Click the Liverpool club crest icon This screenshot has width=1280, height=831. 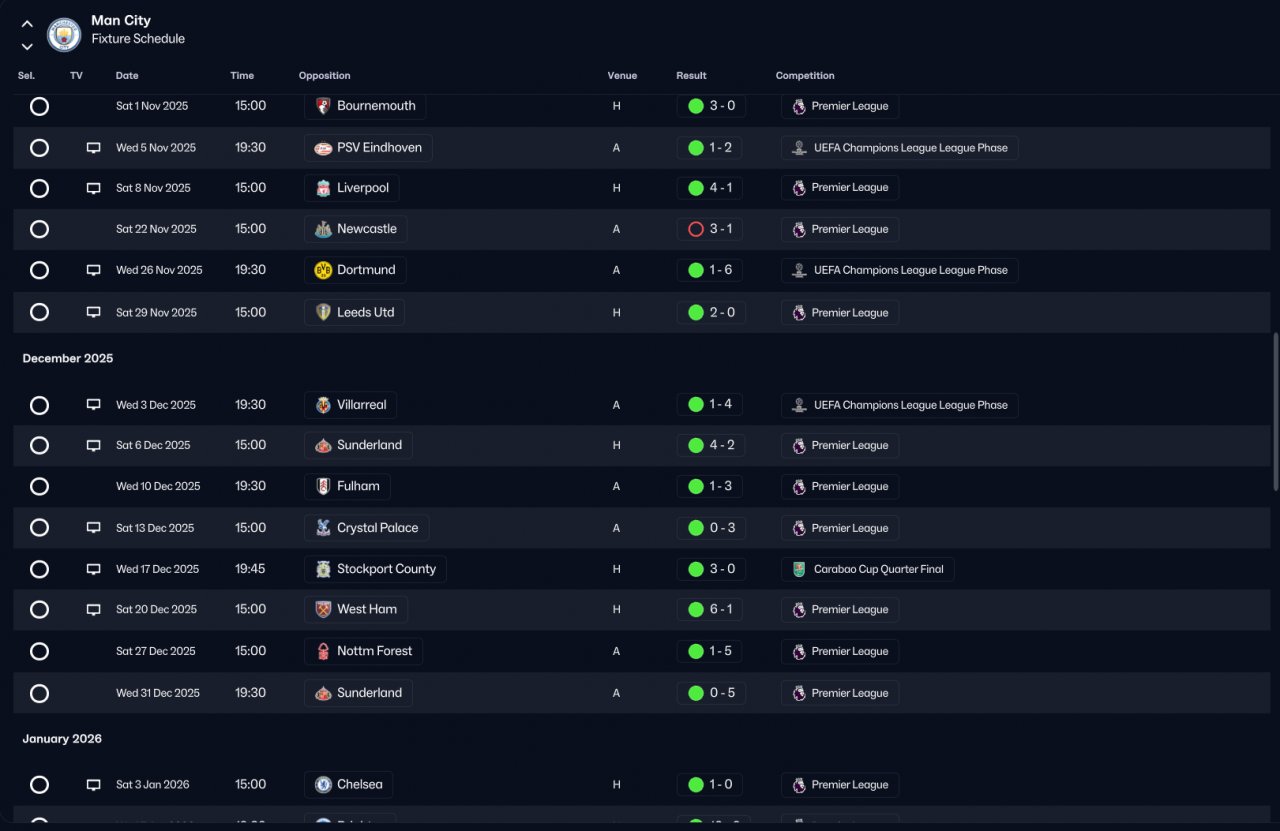323,188
